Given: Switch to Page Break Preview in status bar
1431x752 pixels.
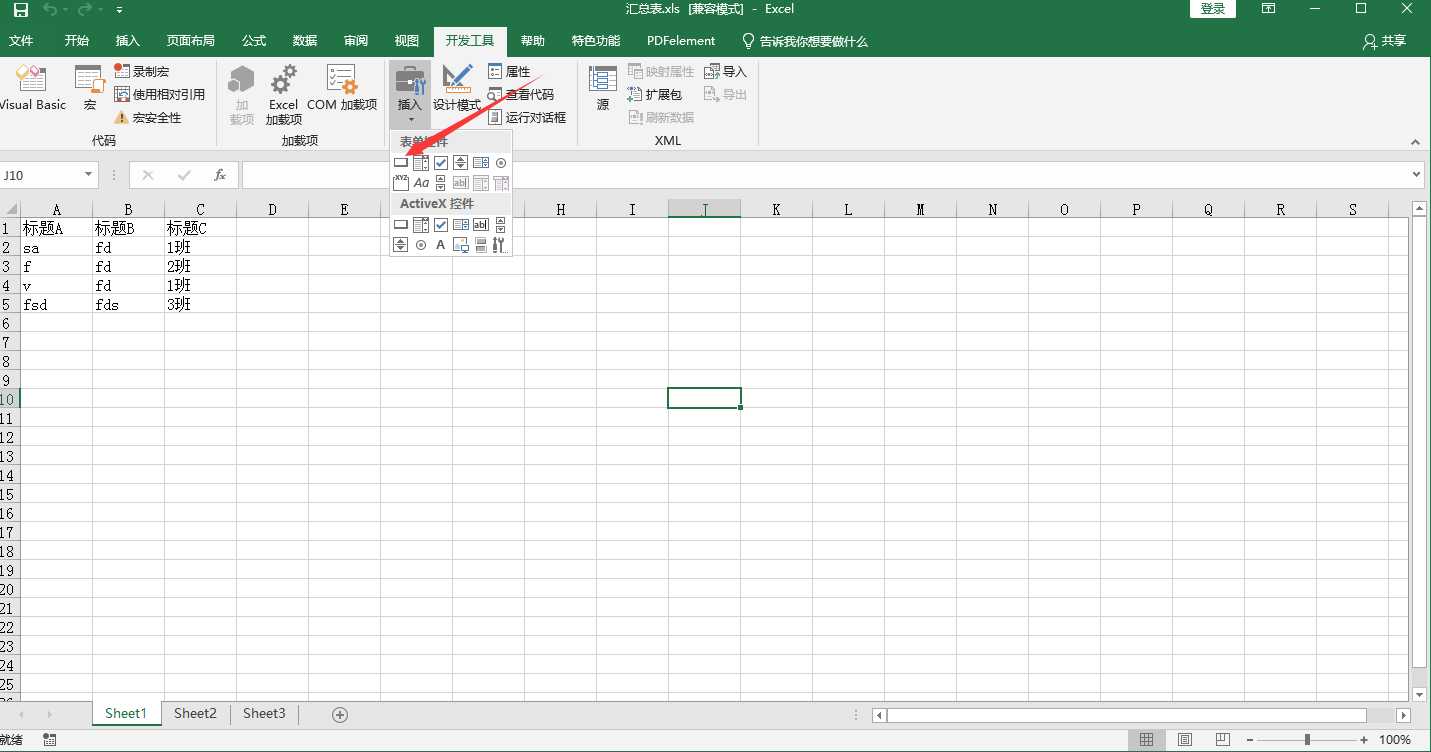Looking at the screenshot, I should (x=1222, y=740).
